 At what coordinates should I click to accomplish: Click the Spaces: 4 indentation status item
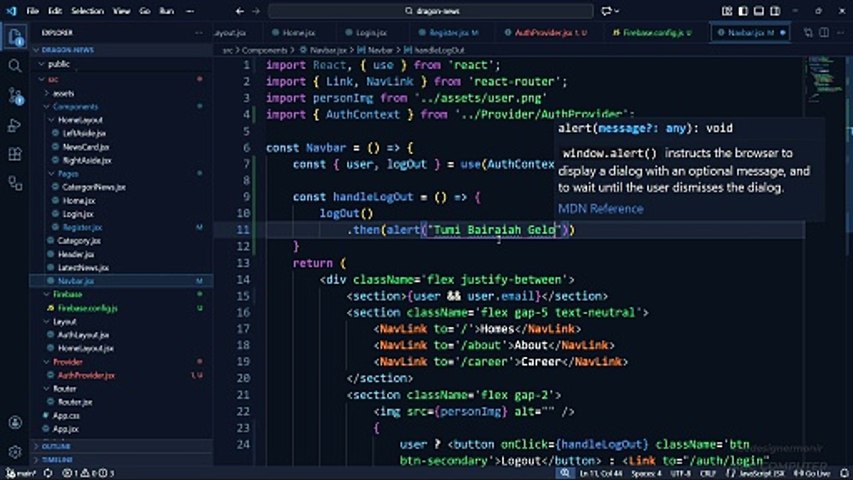(x=646, y=473)
